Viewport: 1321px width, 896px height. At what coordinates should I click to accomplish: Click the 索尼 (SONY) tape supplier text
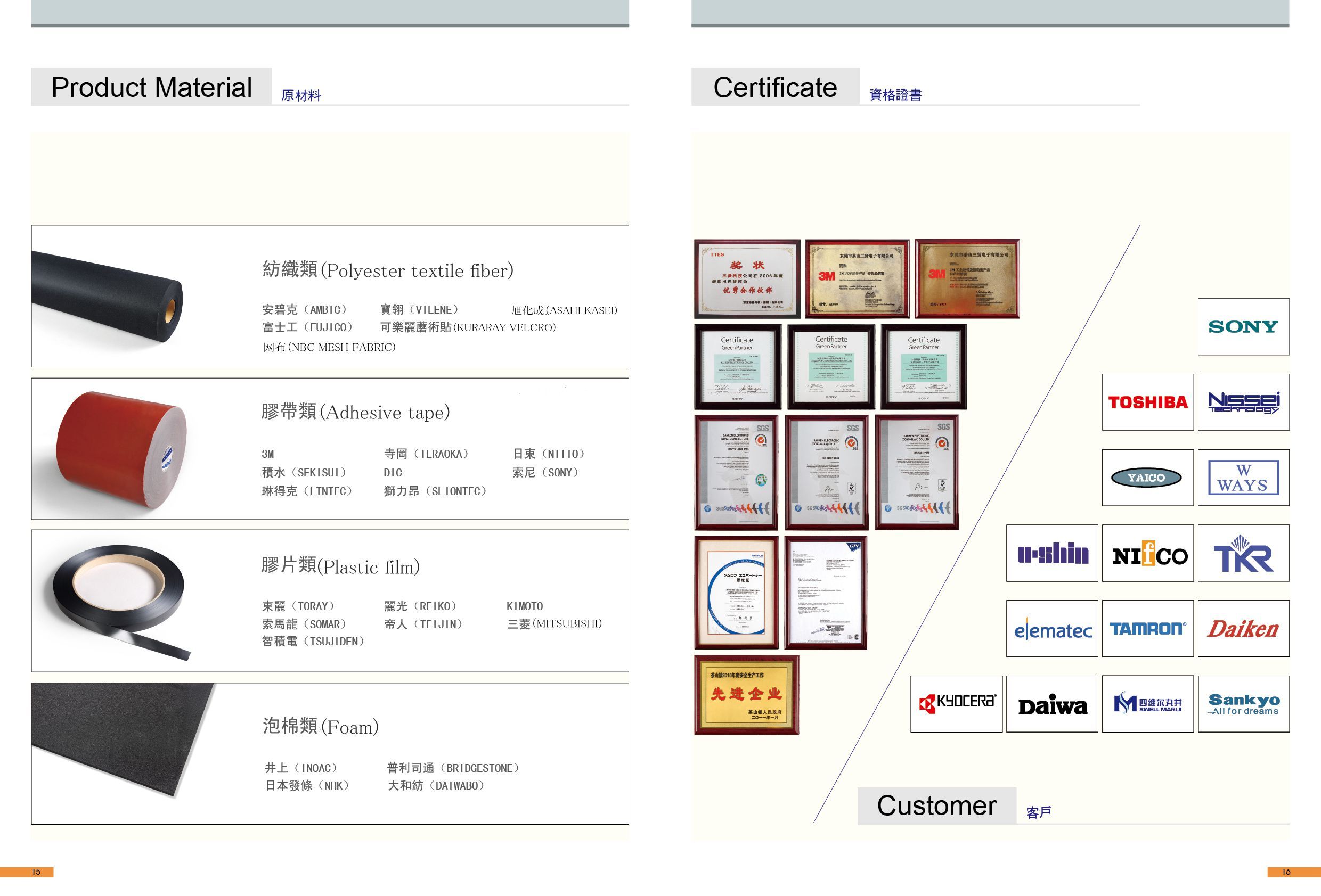click(545, 473)
